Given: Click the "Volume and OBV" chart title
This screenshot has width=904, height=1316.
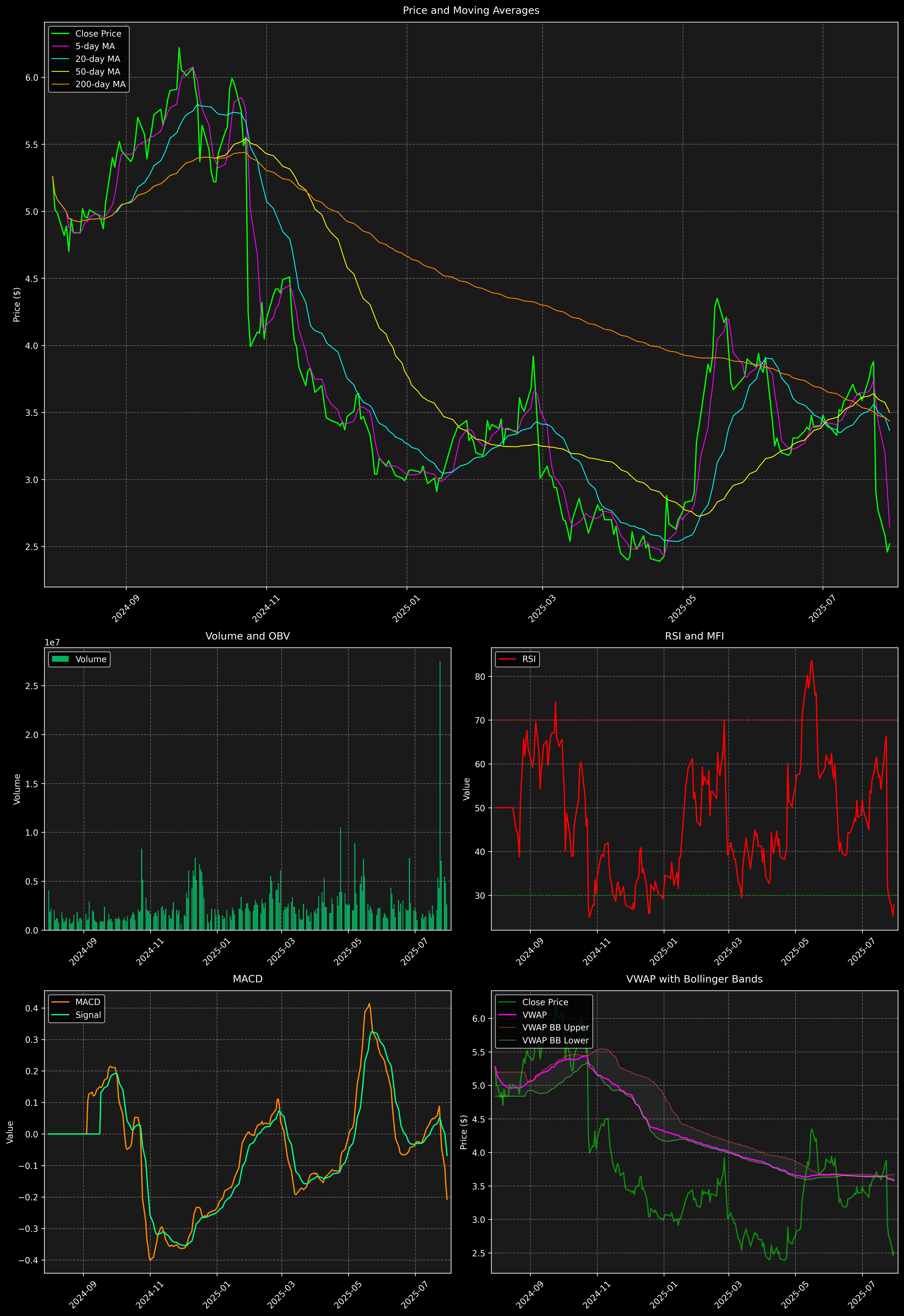Looking at the screenshot, I should [x=248, y=636].
